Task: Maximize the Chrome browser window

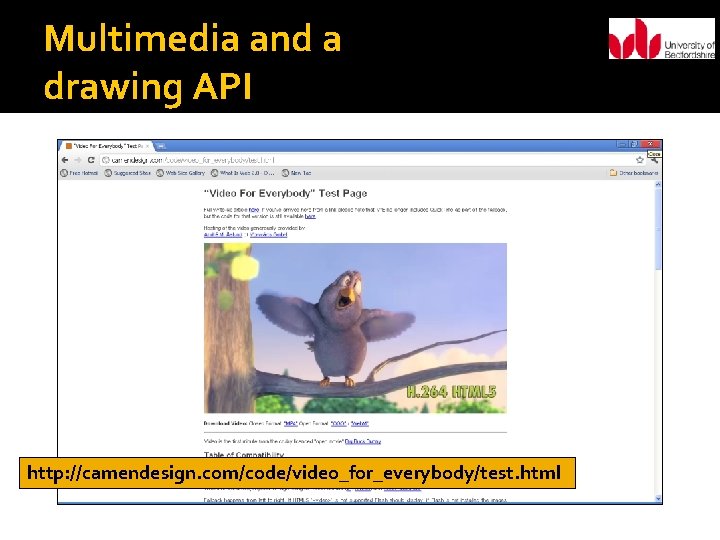Action: pos(634,144)
